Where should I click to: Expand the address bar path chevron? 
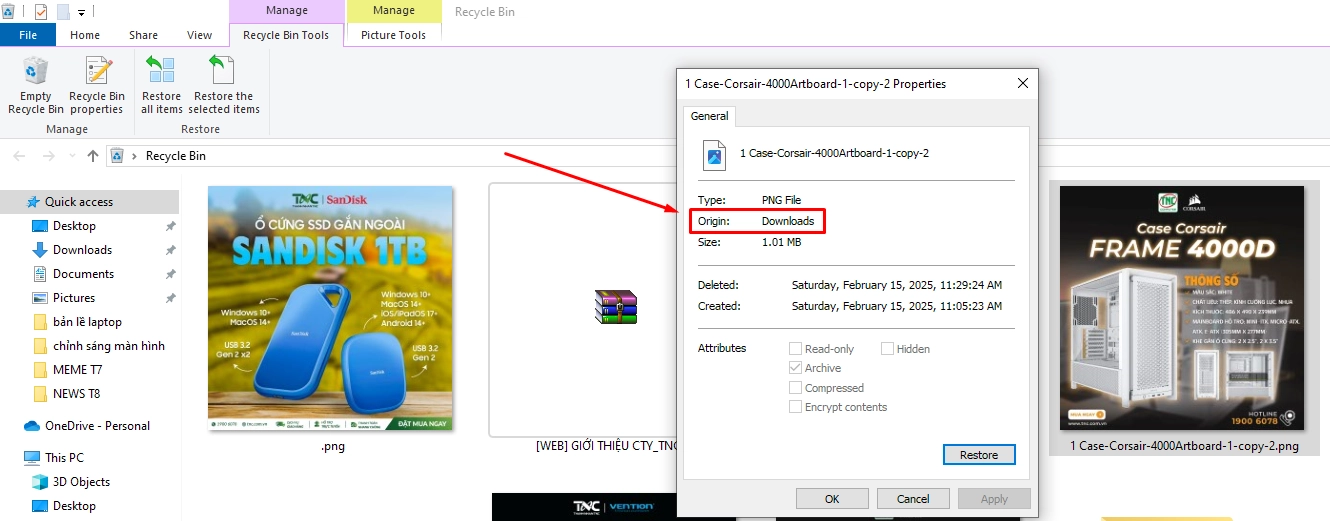134,156
